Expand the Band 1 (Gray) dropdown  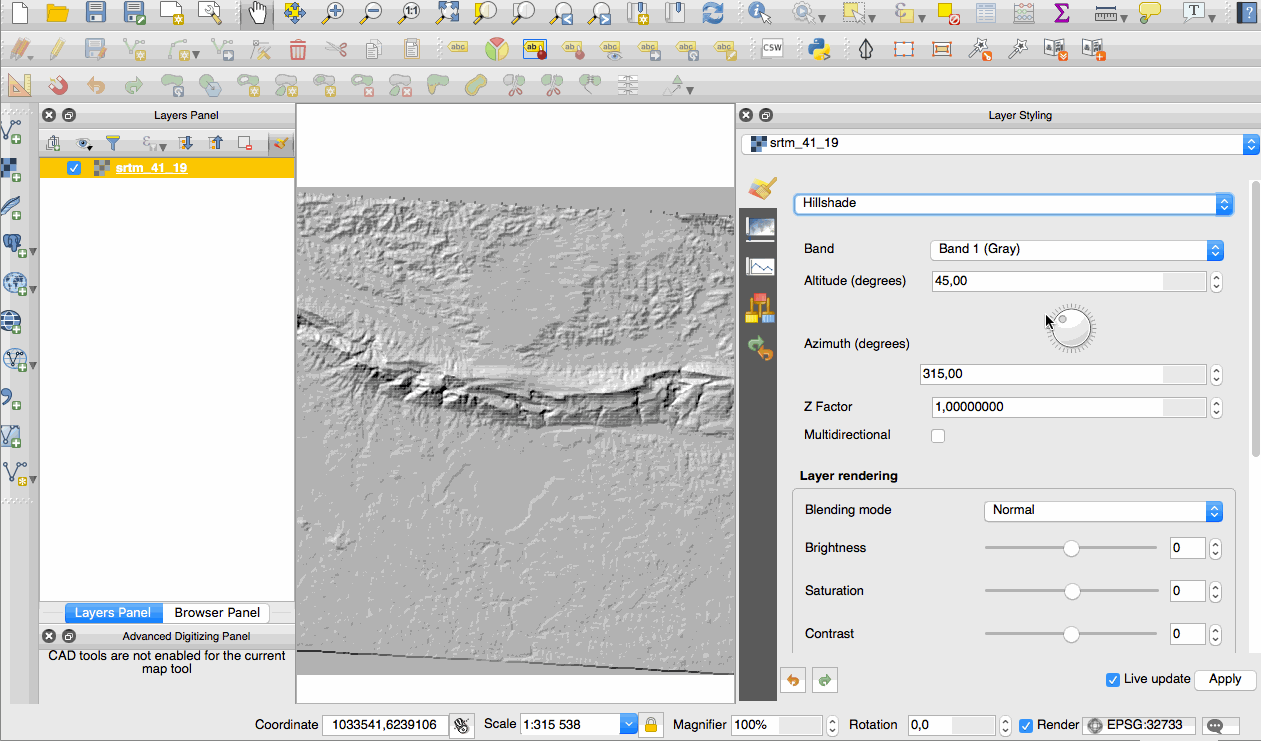[x=1076, y=249]
